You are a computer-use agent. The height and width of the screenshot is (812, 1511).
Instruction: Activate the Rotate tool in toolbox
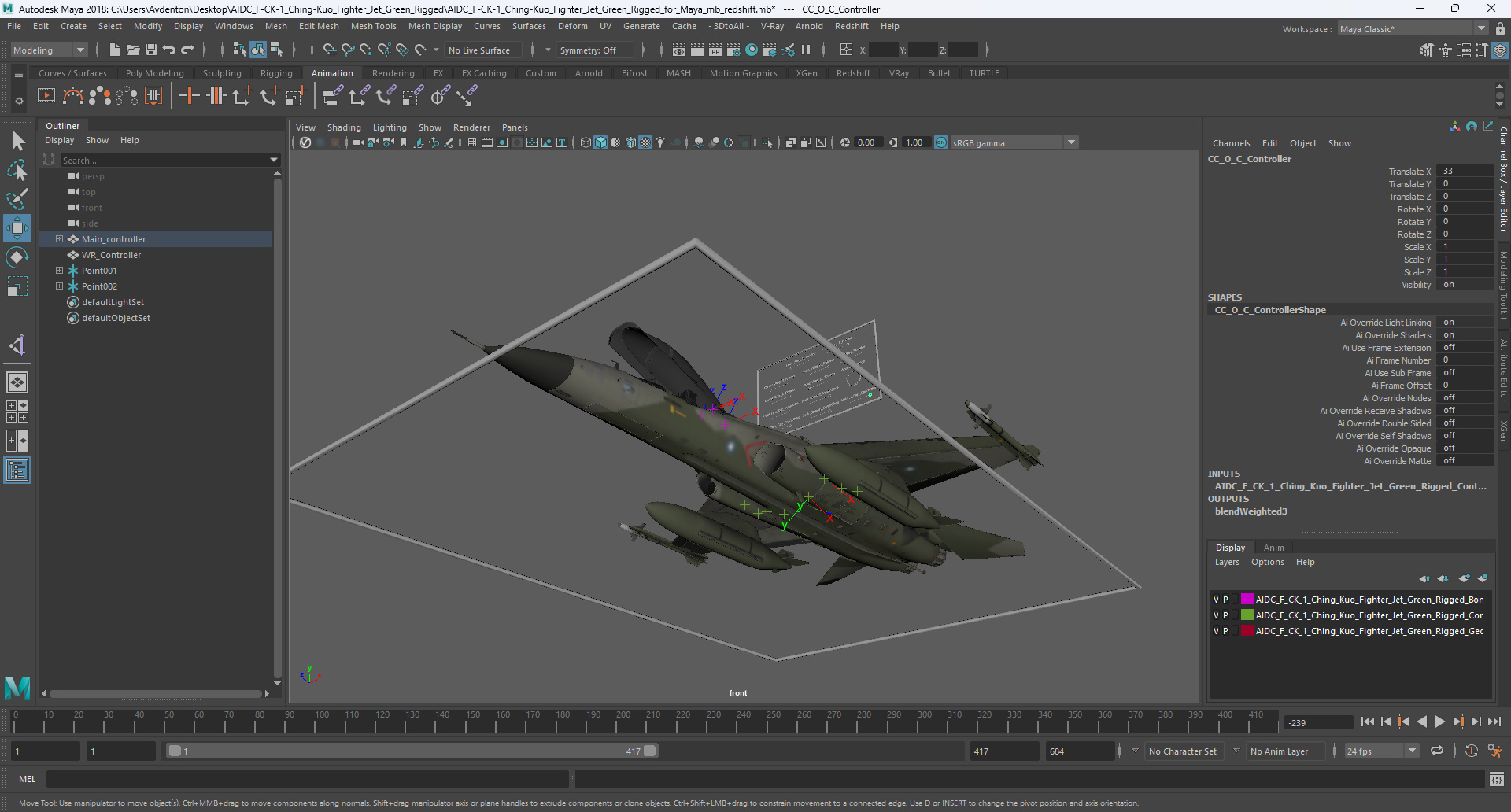coord(17,257)
